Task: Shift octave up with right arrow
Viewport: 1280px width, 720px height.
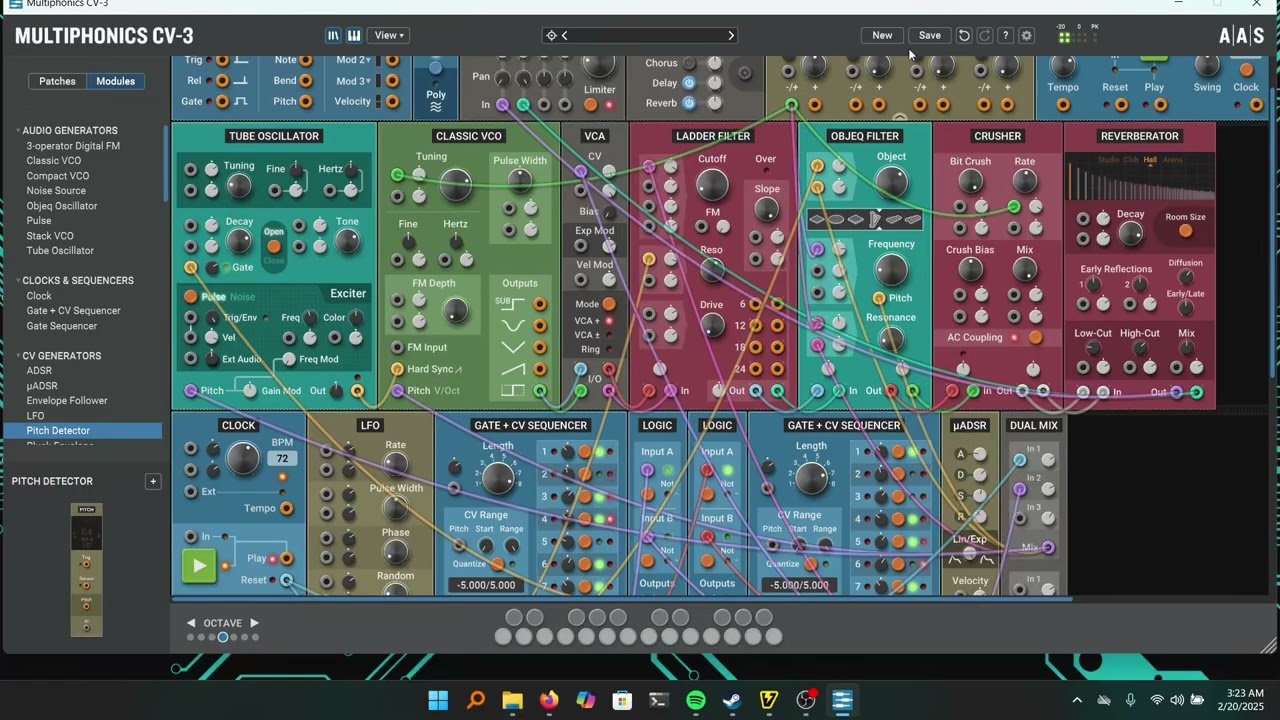Action: click(x=254, y=623)
